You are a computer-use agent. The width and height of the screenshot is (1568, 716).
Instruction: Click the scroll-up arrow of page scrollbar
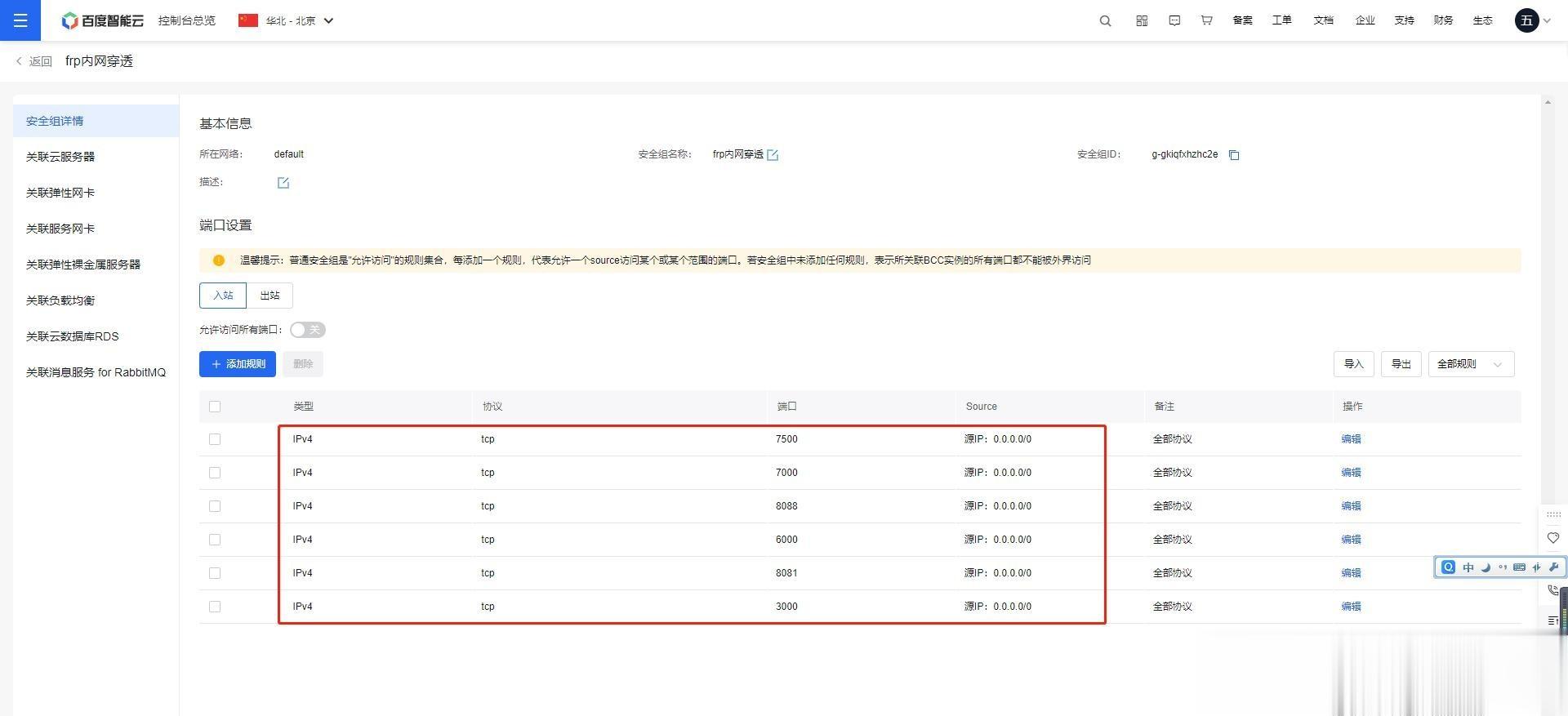[x=1548, y=103]
